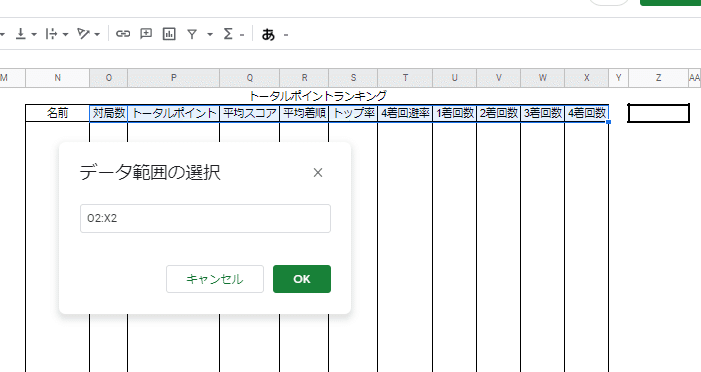Click the 4着回数 header cell
This screenshot has height=372, width=701.
point(587,113)
